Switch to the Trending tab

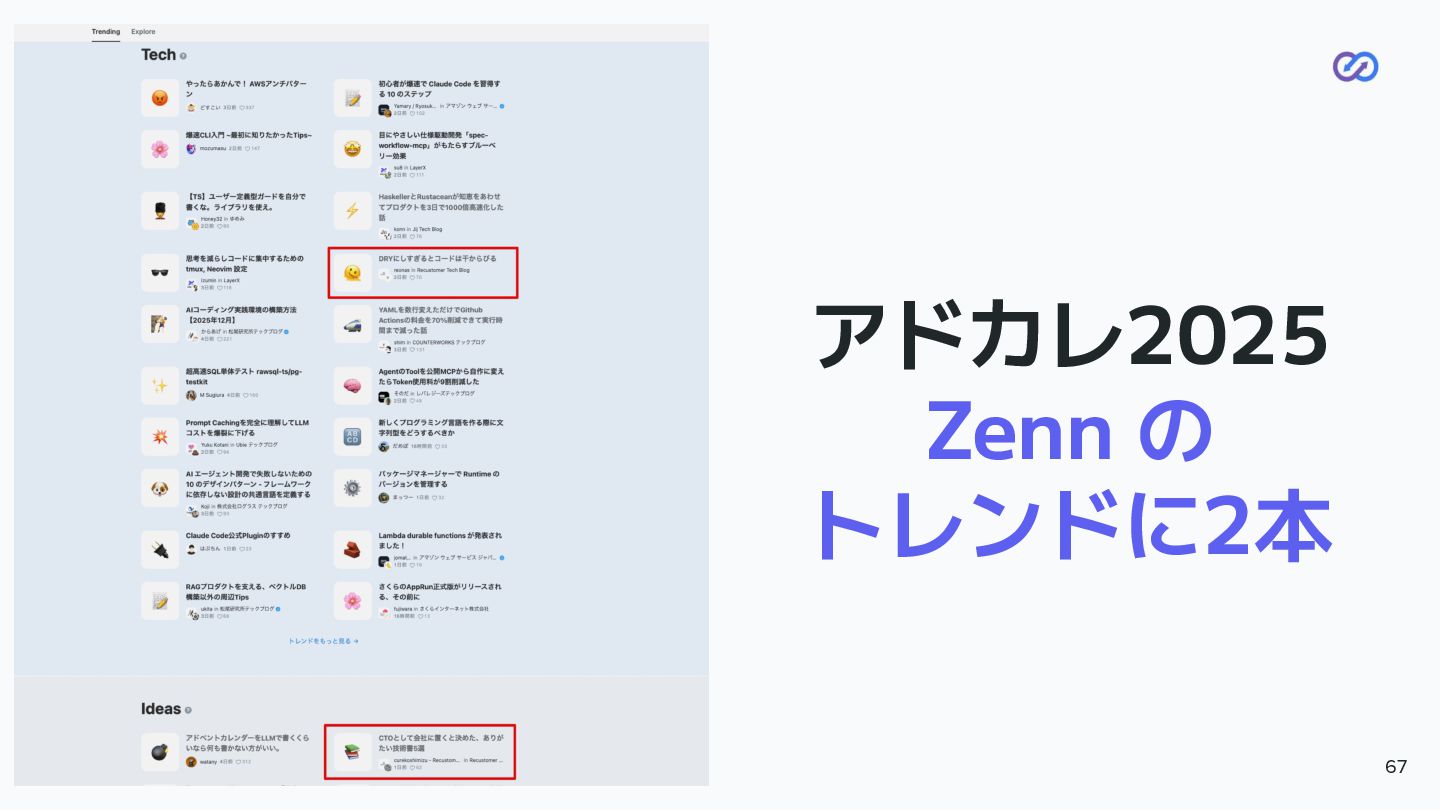pos(105,32)
